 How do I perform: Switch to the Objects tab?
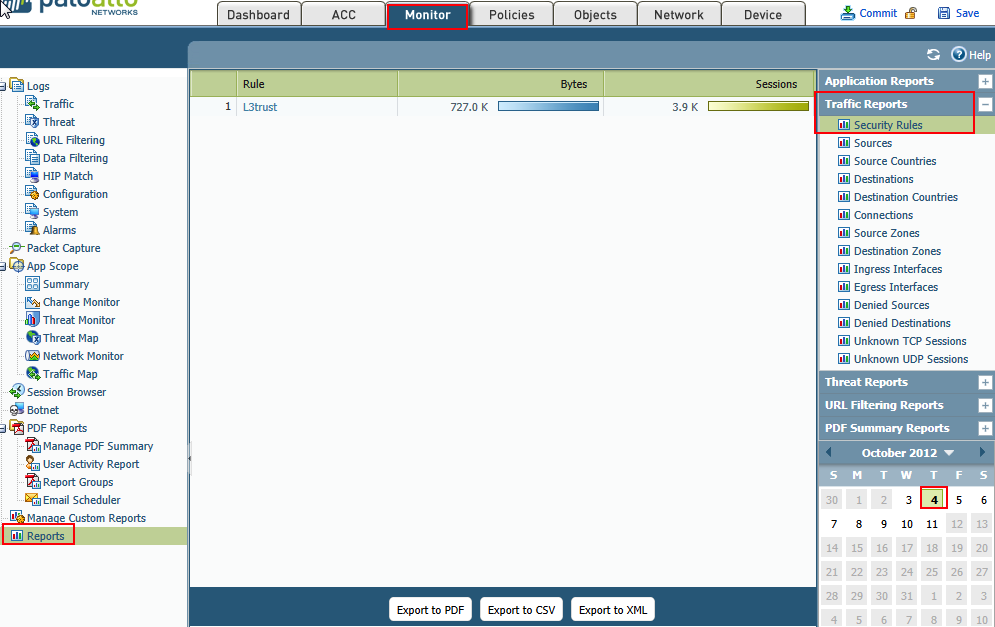click(x=595, y=14)
